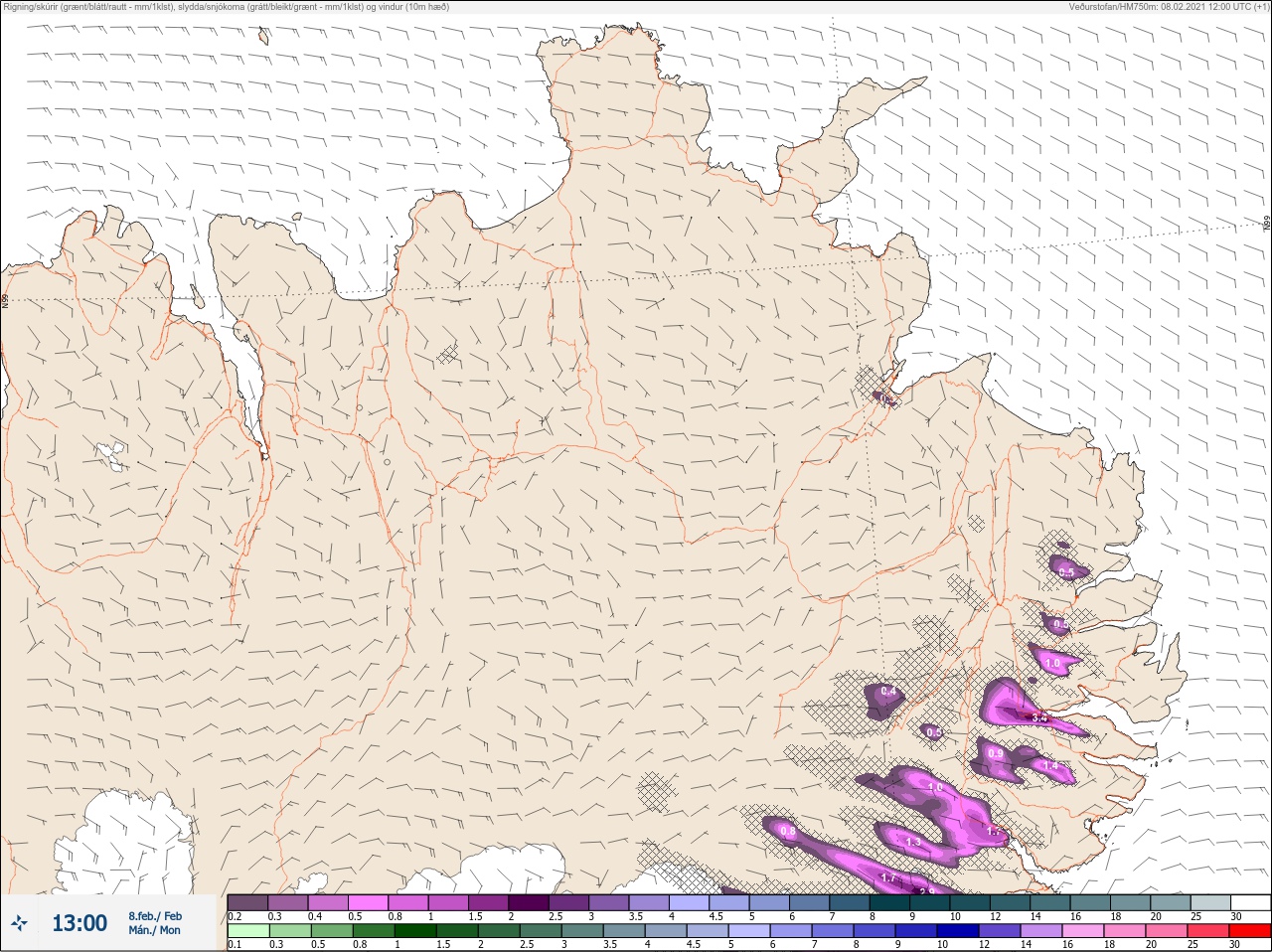Click the wind-rose icon beside the time
The height and width of the screenshot is (952, 1272).
point(20,923)
